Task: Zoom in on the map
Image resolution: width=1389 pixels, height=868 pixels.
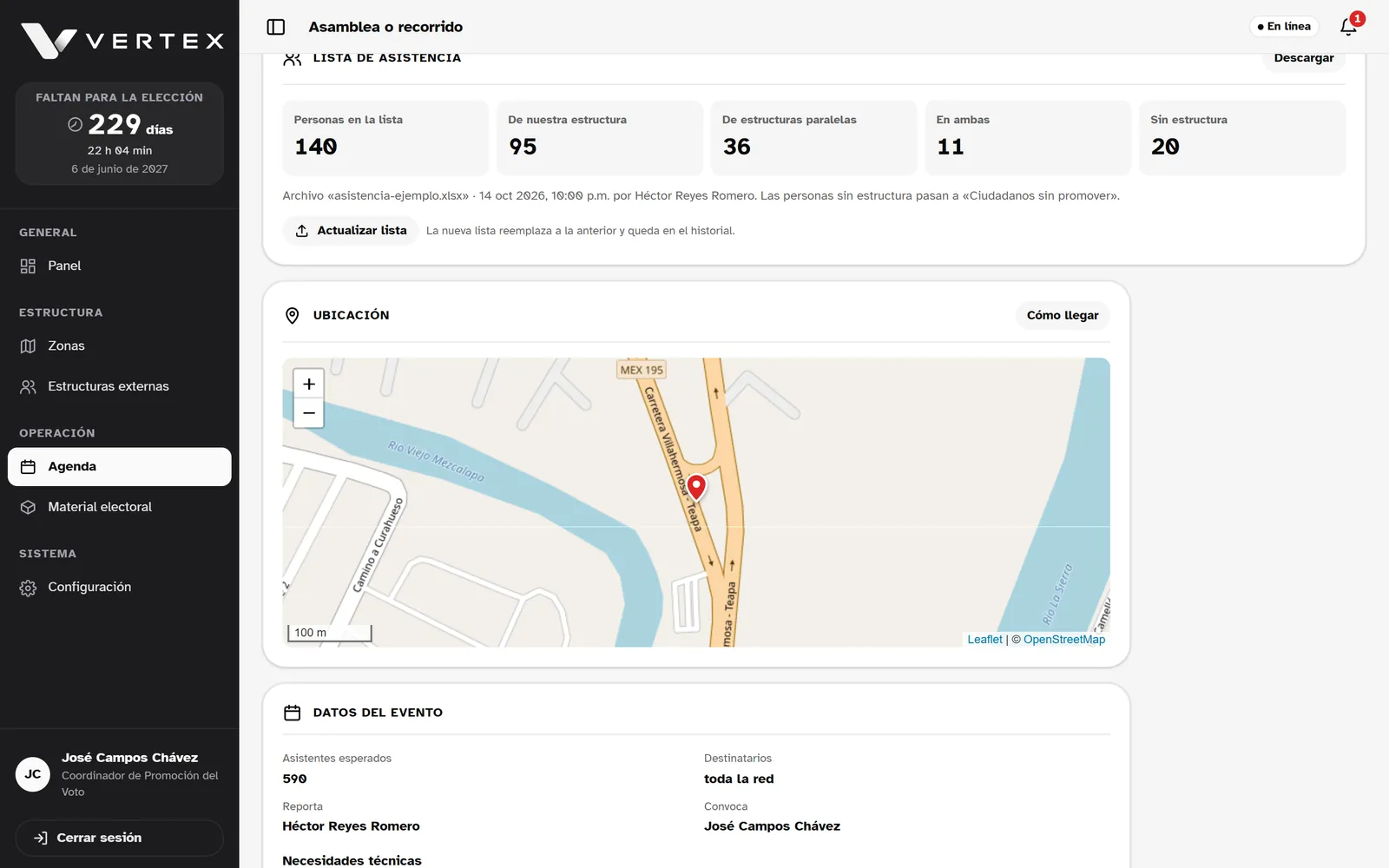Action: pos(309,384)
